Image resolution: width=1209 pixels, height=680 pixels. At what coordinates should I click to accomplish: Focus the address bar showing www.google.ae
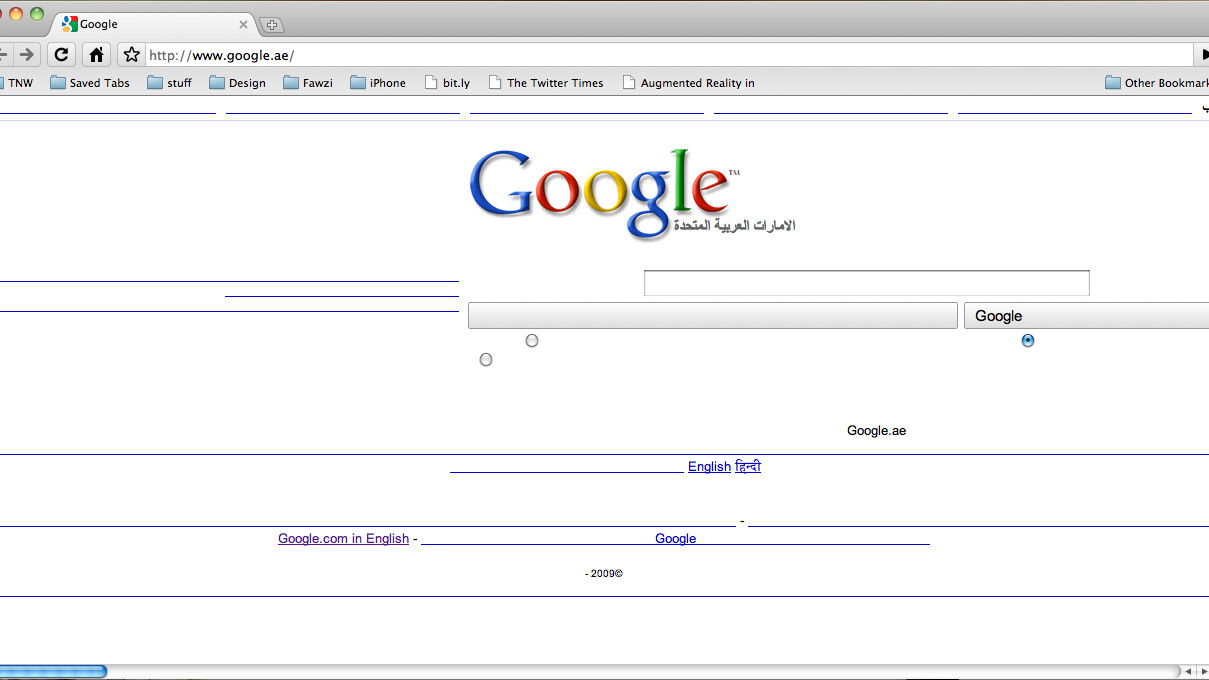pyautogui.click(x=668, y=54)
